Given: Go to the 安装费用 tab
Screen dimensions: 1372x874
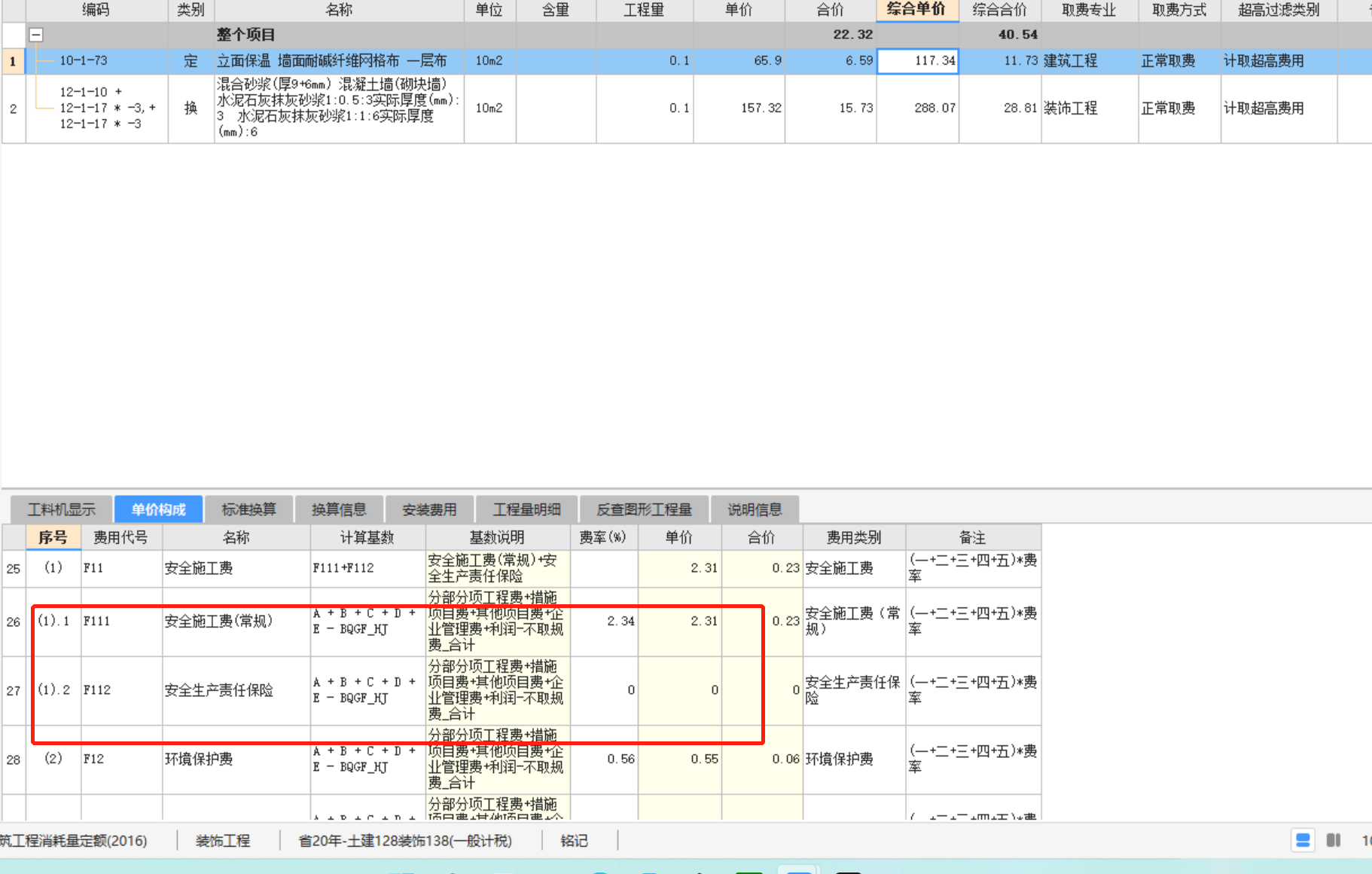Looking at the screenshot, I should point(429,509).
